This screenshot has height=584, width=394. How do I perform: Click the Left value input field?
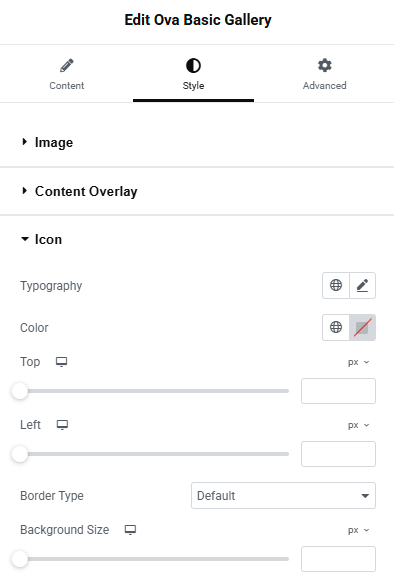(x=338, y=454)
